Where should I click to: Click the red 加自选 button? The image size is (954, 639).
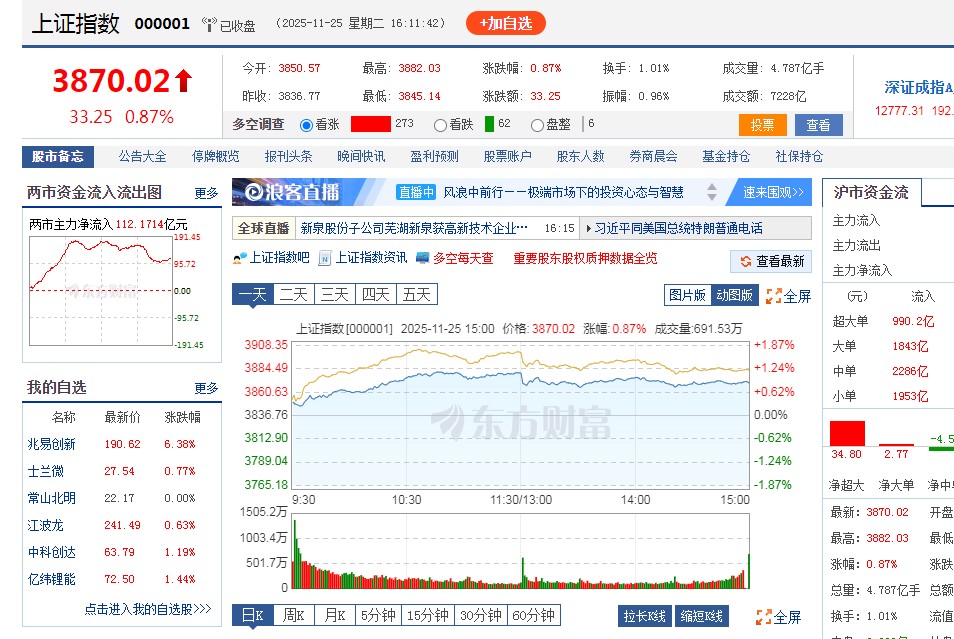506,23
